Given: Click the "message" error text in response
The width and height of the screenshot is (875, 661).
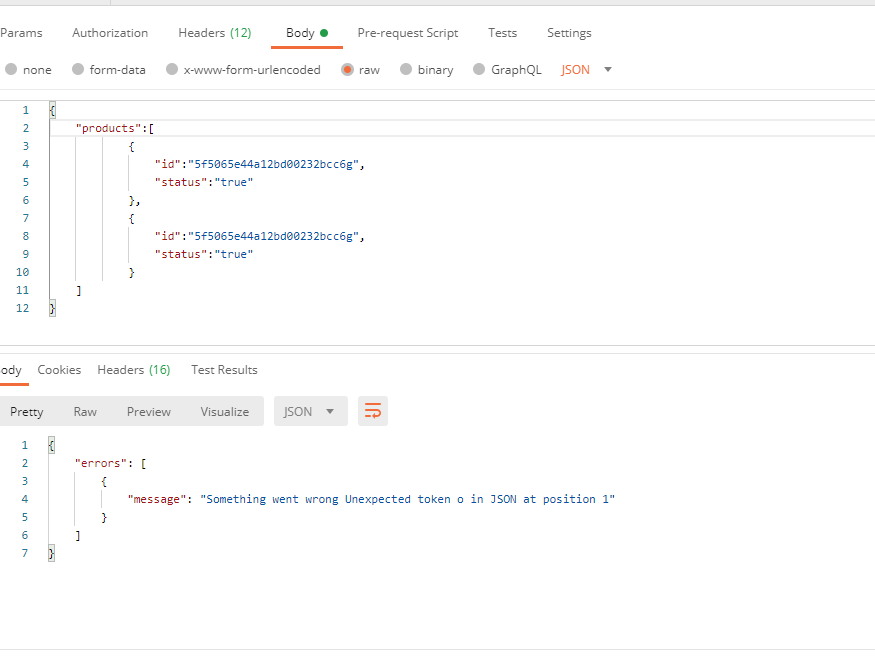Looking at the screenshot, I should [407, 499].
